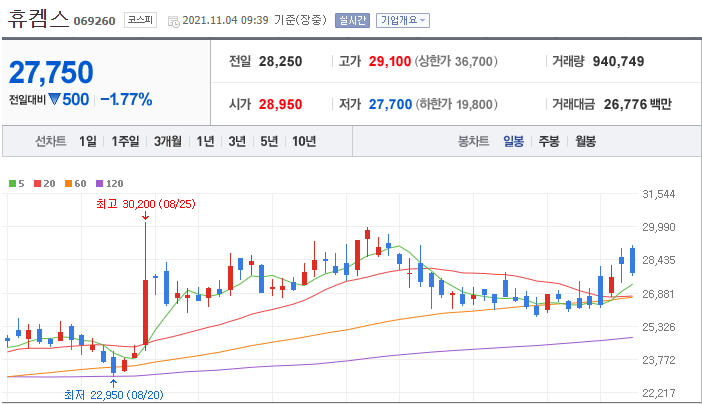Image resolution: width=702 pixels, height=404 pixels.
Task: Click the 26,881 price axis label
Action: [x=658, y=294]
